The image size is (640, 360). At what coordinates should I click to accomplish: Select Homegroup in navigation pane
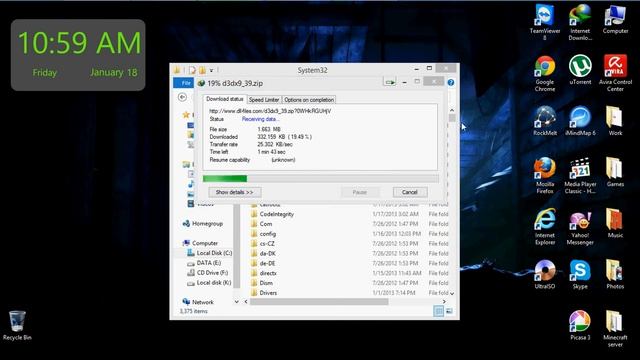(x=203, y=224)
